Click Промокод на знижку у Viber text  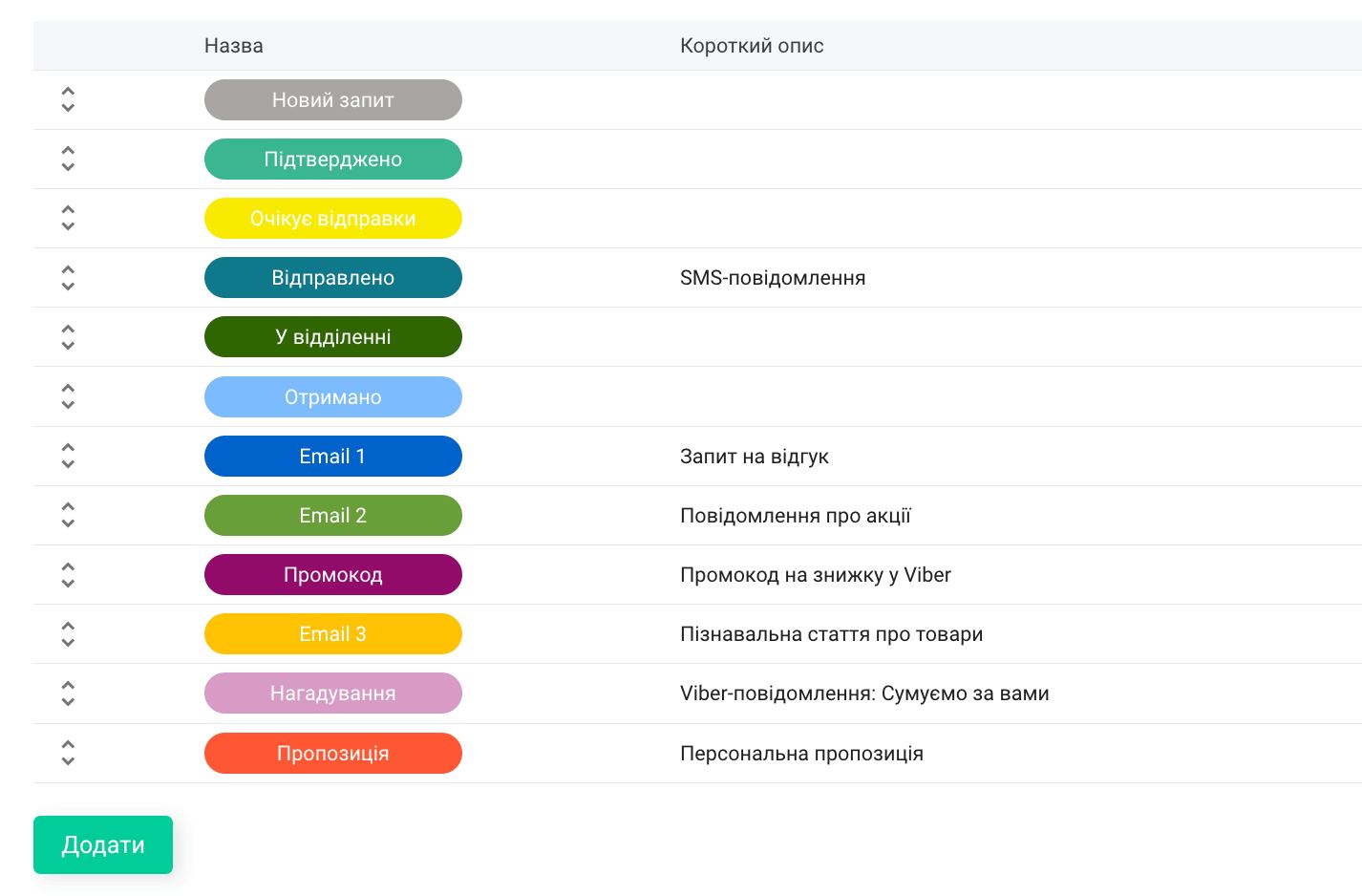pos(816,575)
